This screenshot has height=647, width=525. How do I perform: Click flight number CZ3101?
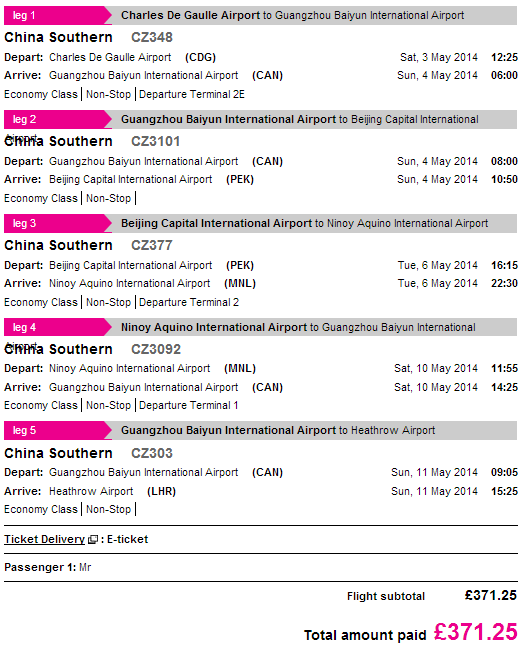[155, 141]
